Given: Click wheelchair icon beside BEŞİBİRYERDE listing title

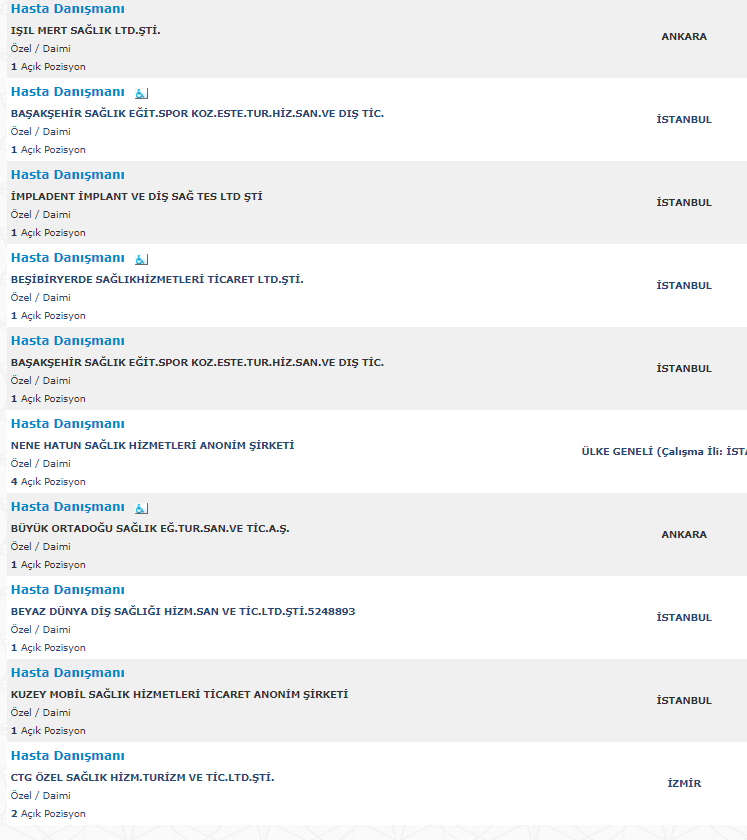Looking at the screenshot, I should (141, 259).
